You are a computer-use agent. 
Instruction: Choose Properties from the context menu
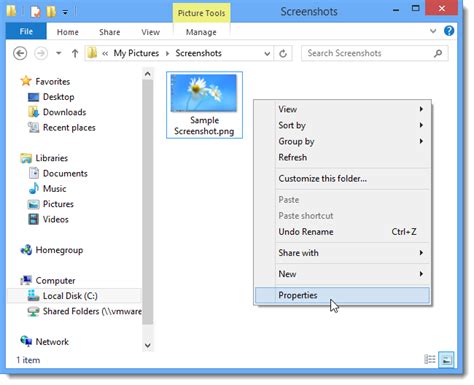click(x=343, y=295)
